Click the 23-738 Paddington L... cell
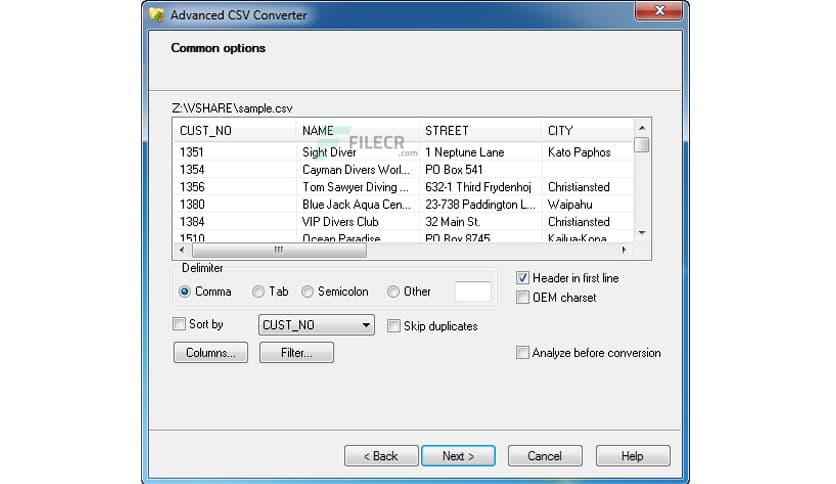836x484 pixels. pos(480,205)
